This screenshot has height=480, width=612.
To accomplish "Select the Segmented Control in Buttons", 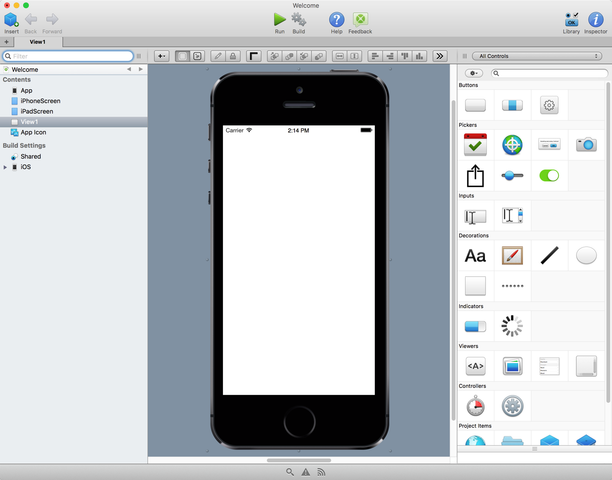I will click(x=512, y=105).
